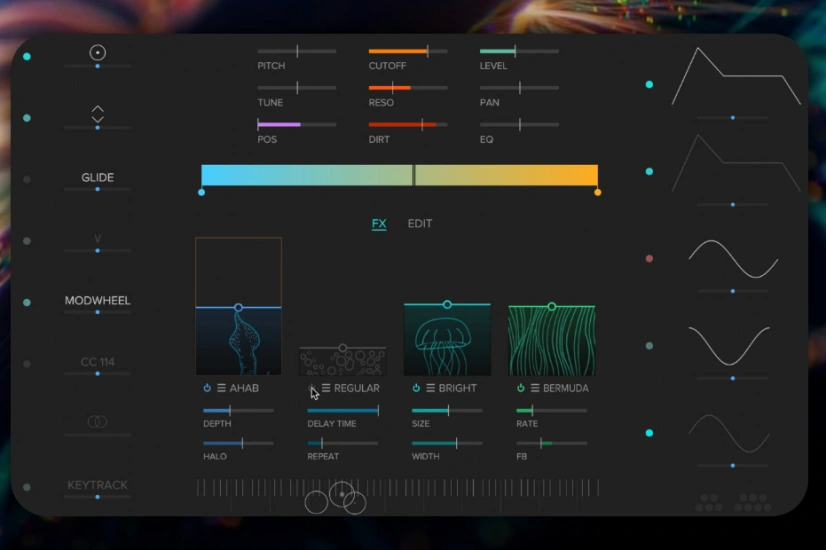Toggle the dot beside the circled-dot modulator

coord(27,56)
